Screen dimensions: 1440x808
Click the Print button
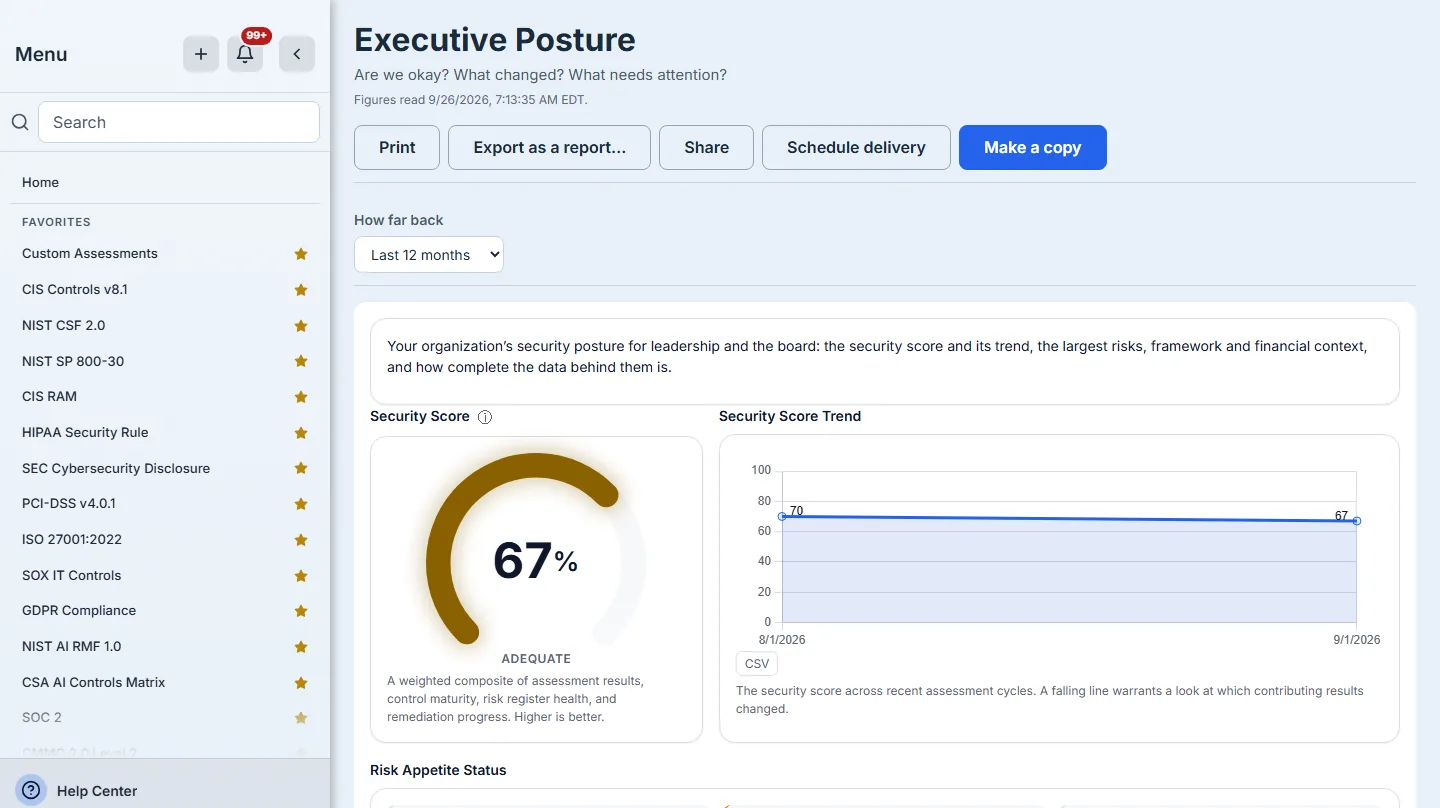pos(397,147)
